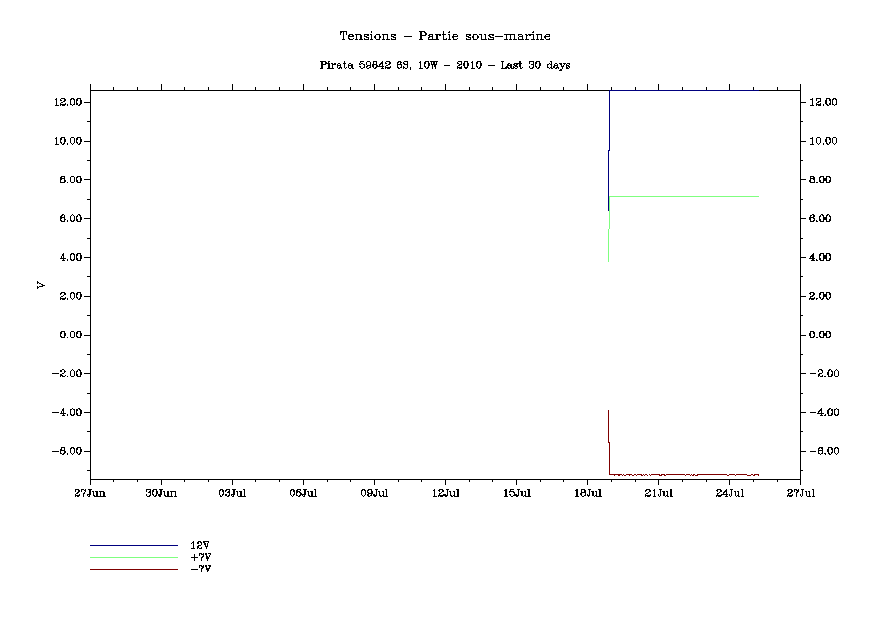Image resolution: width=891 pixels, height=630 pixels.
Task: Select the -7V legend label
Action: tap(200, 569)
